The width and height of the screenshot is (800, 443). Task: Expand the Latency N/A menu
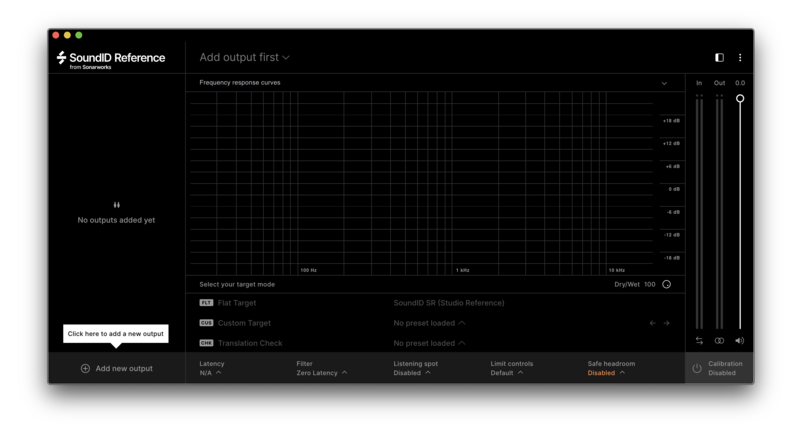(211, 373)
